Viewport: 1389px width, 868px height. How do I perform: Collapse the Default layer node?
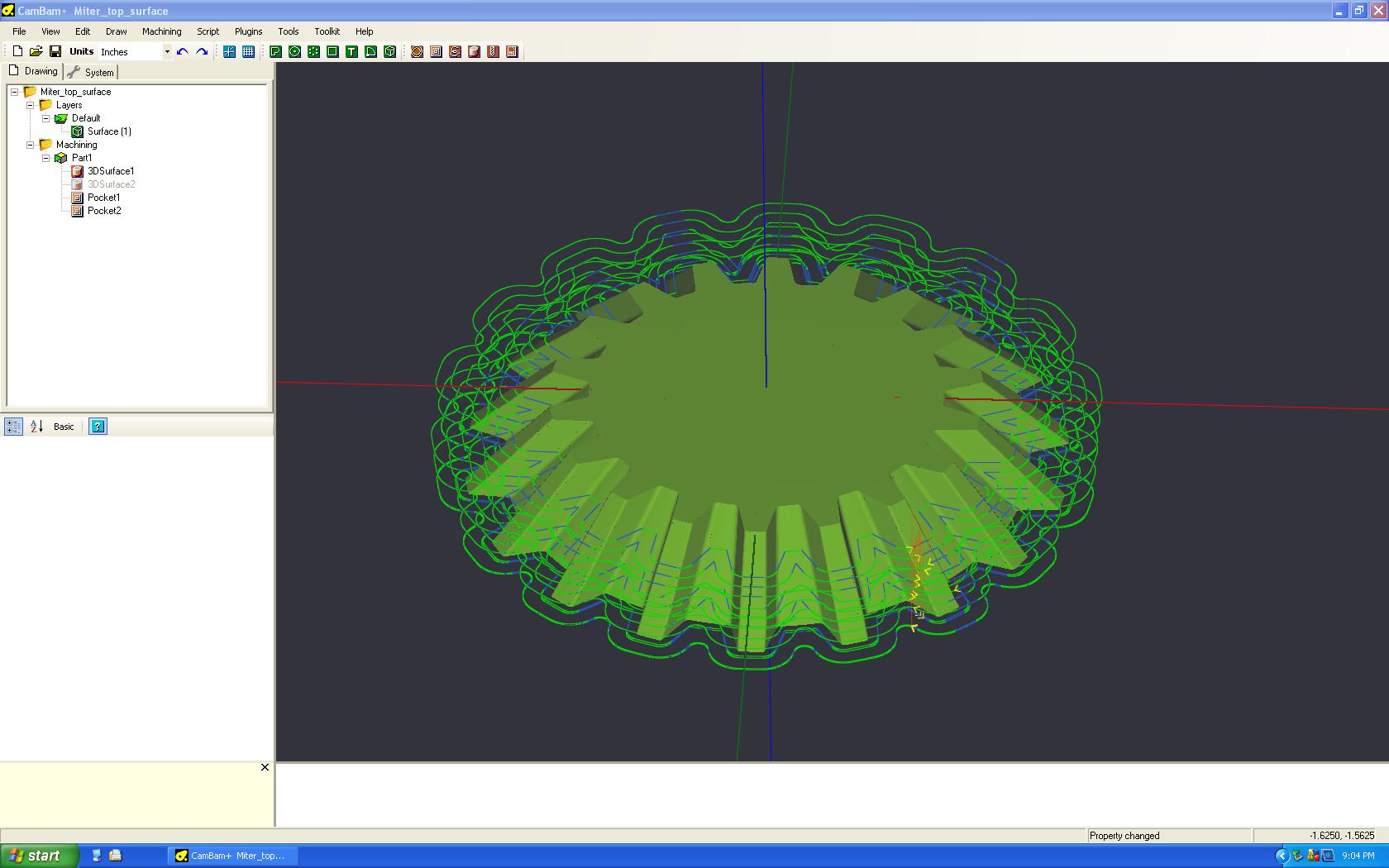pos(46,118)
